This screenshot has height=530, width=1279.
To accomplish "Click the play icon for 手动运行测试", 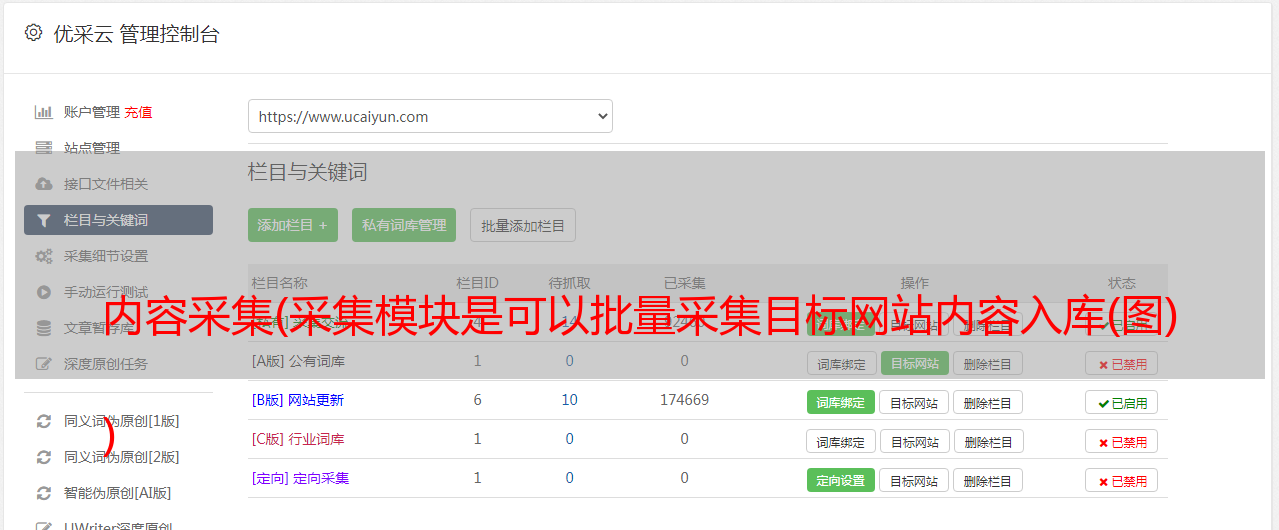I will 44,292.
